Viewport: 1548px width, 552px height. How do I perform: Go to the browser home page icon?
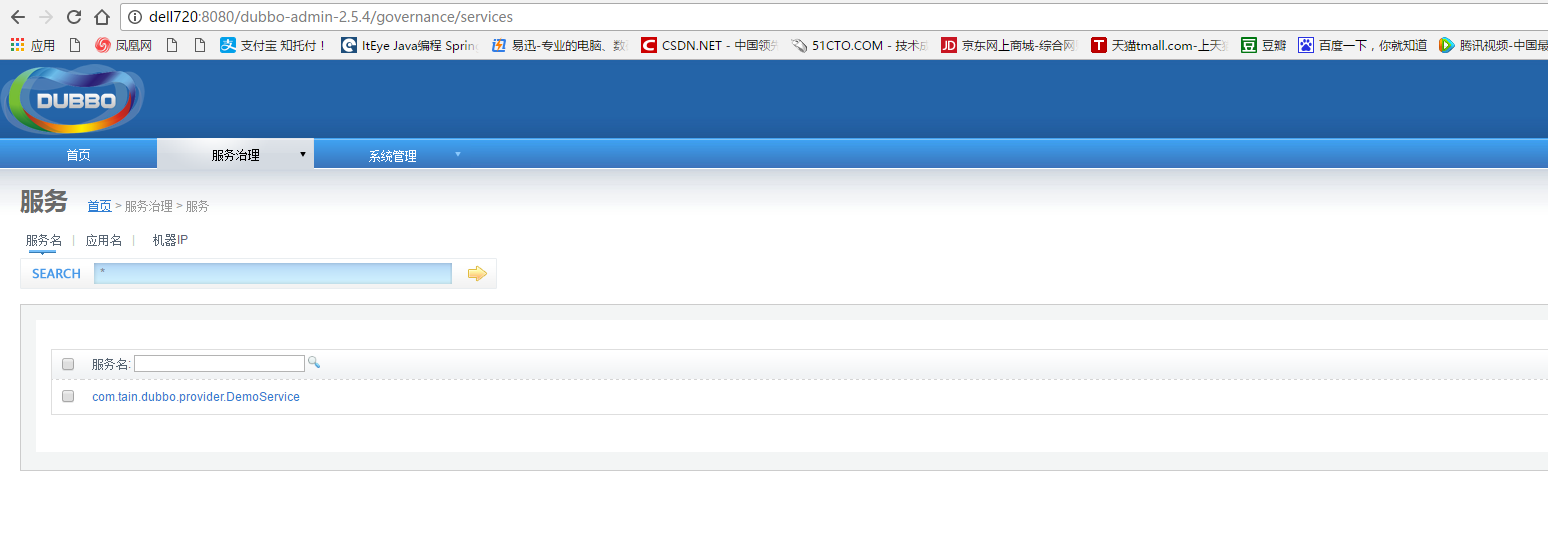[101, 17]
